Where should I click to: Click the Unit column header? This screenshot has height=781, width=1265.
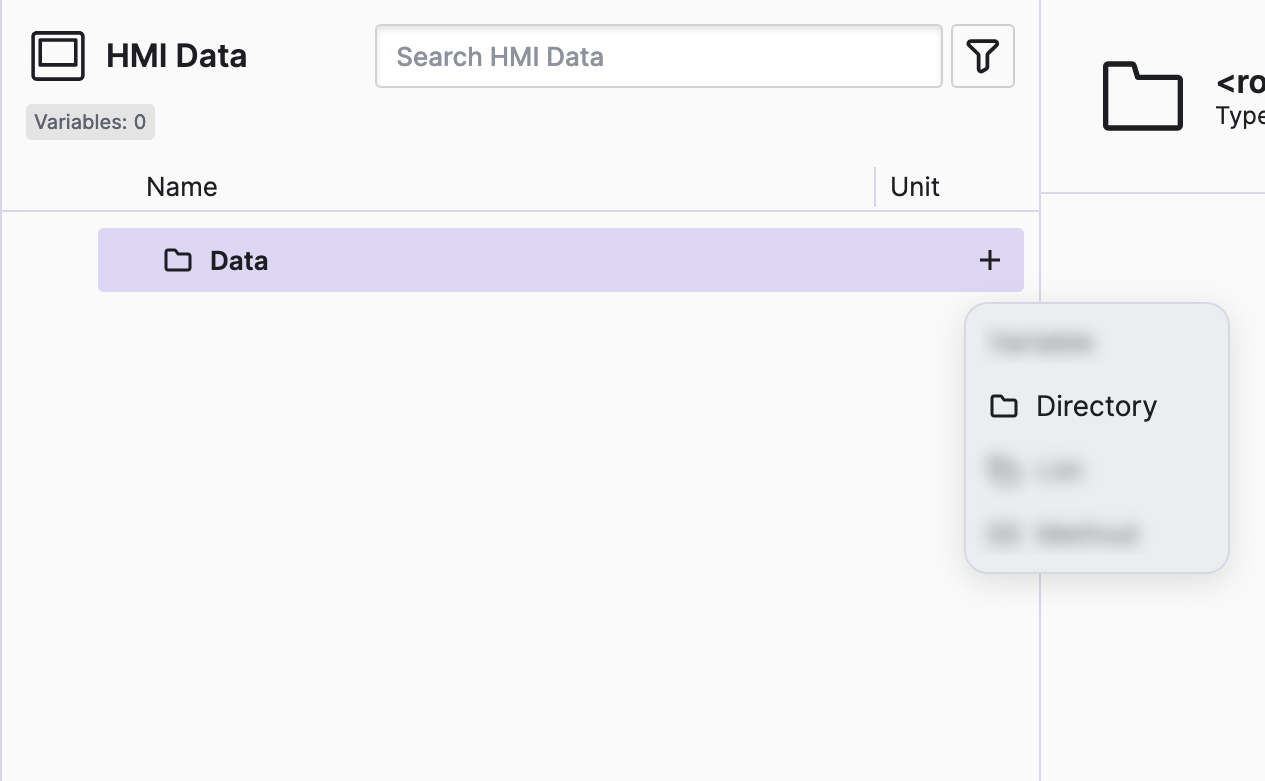pyautogui.click(x=914, y=187)
